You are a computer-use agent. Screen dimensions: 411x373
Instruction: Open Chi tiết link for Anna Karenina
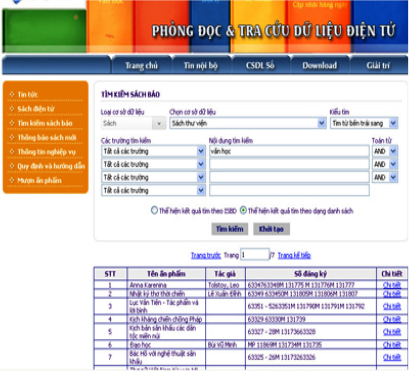tap(392, 285)
